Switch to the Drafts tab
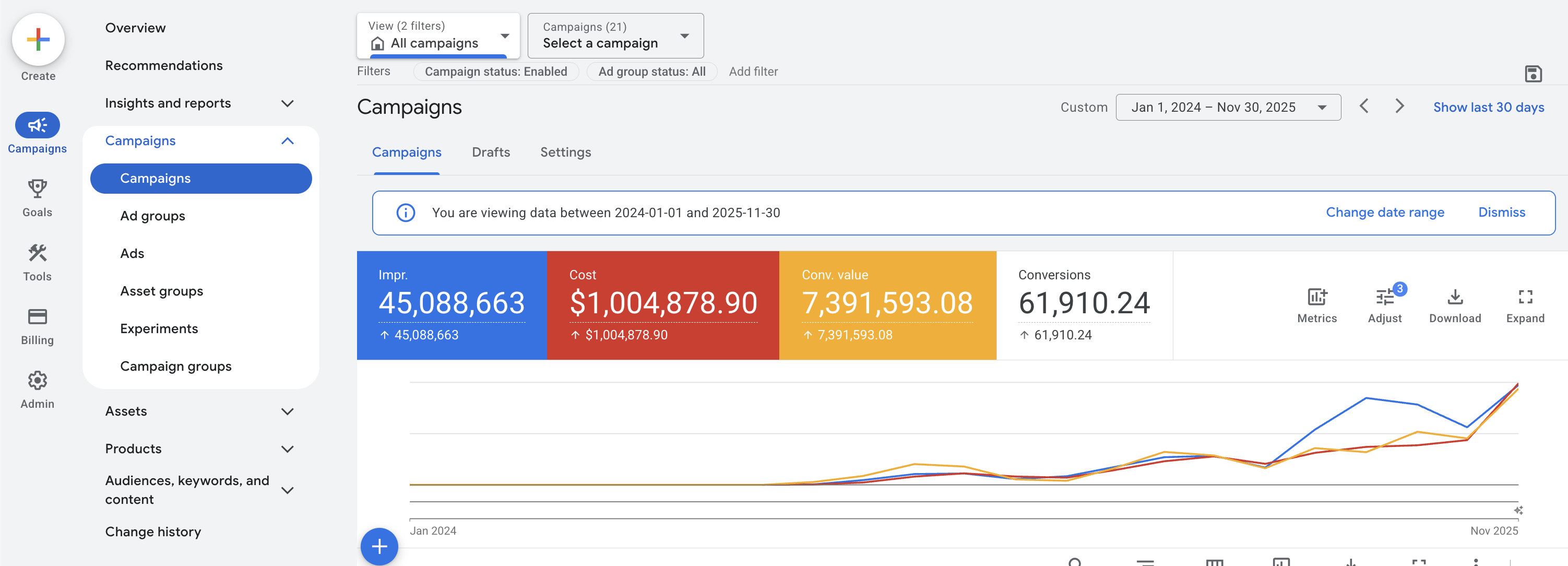This screenshot has width=1568, height=566. [491, 152]
